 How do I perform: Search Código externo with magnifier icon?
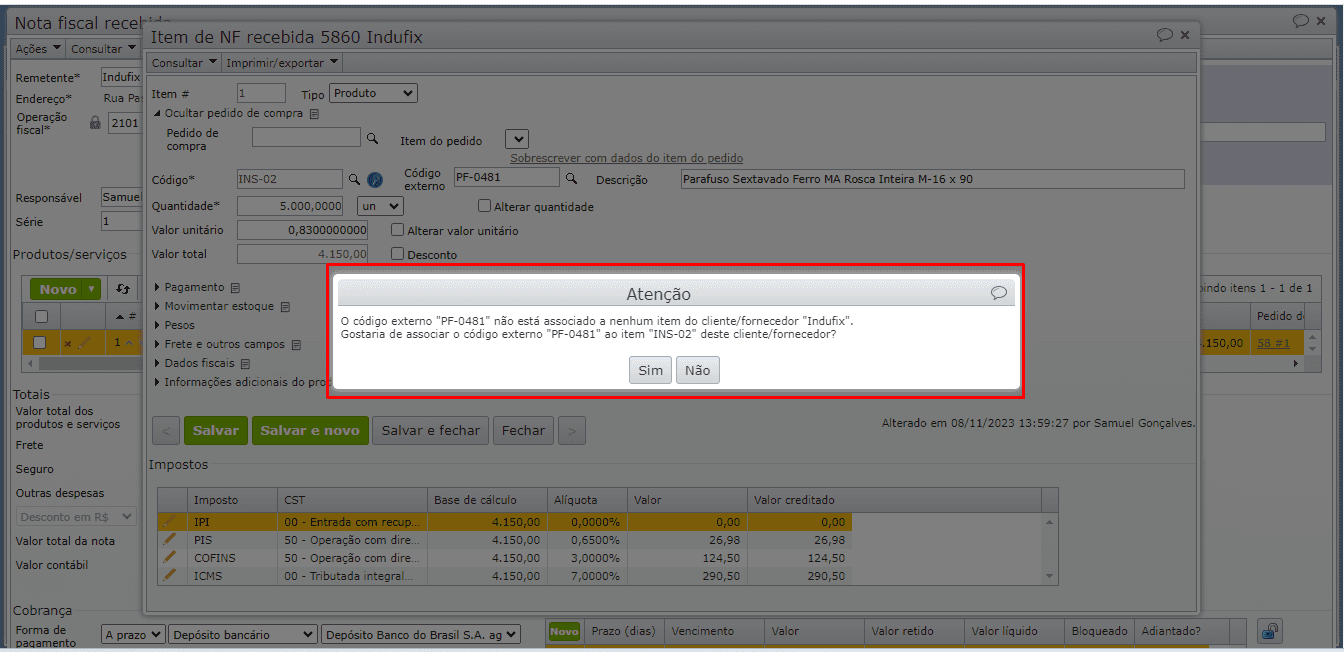pyautogui.click(x=572, y=178)
